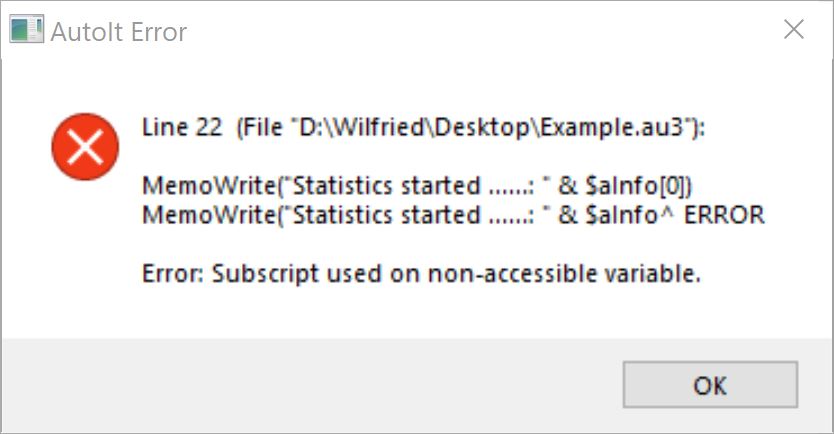Click the "Statistics started" string in second line
The height and width of the screenshot is (434, 834).
[387, 215]
